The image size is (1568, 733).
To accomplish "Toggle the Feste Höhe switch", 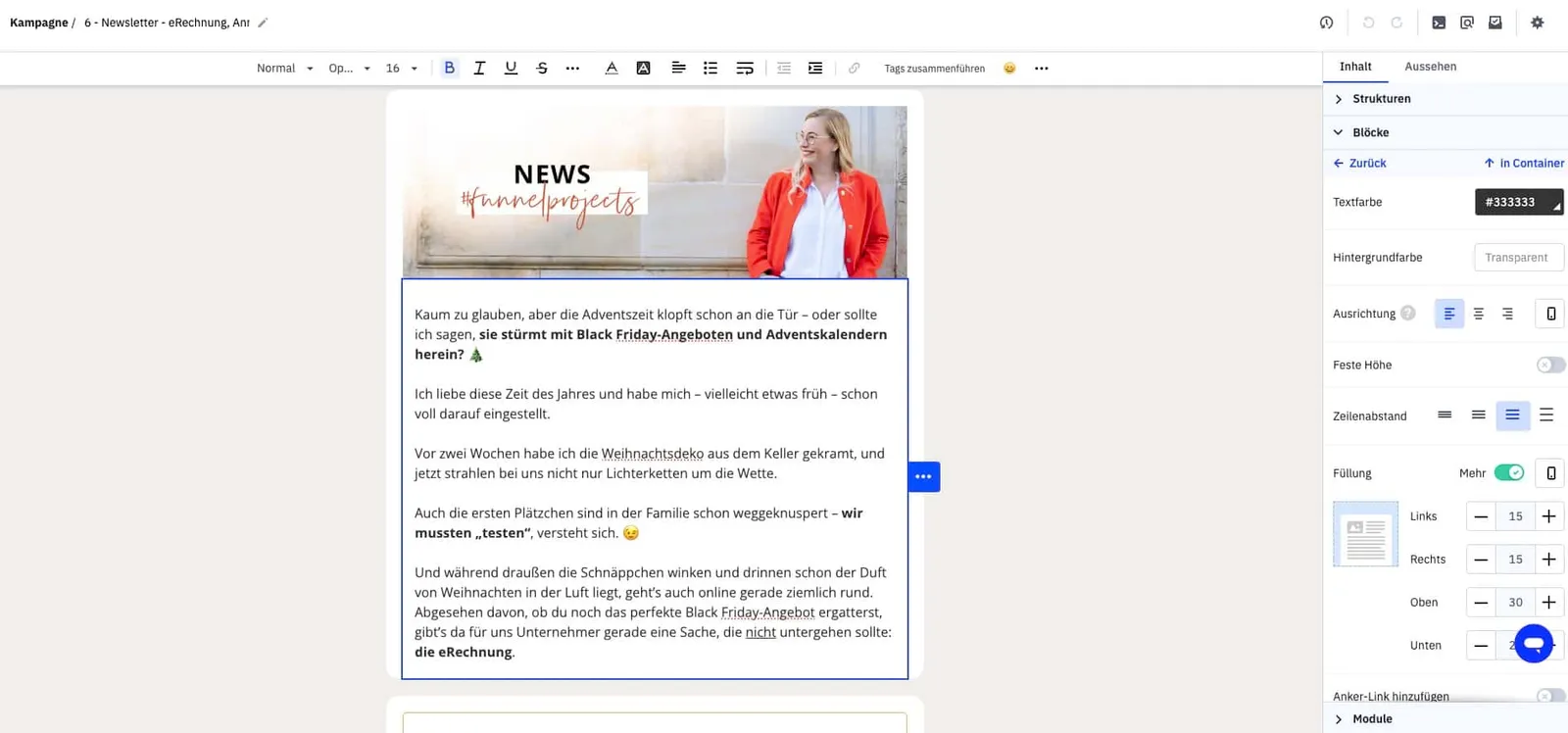I will pos(1550,365).
